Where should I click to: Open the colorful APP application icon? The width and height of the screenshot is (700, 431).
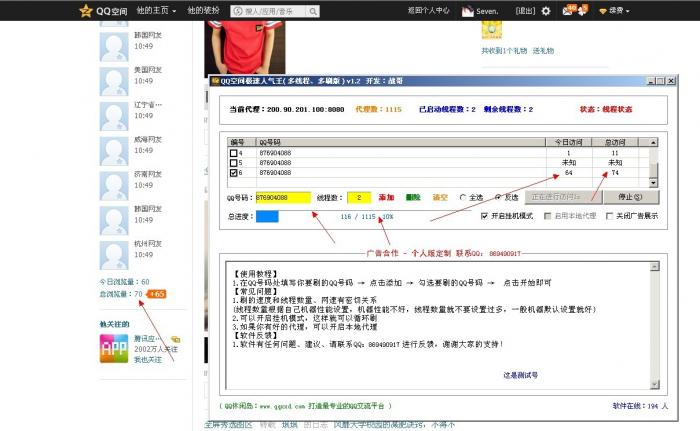pos(114,348)
